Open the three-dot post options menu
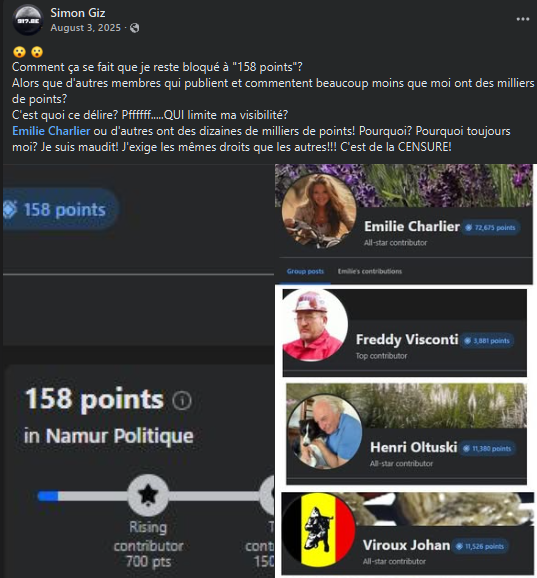537x578 pixels. [523, 19]
